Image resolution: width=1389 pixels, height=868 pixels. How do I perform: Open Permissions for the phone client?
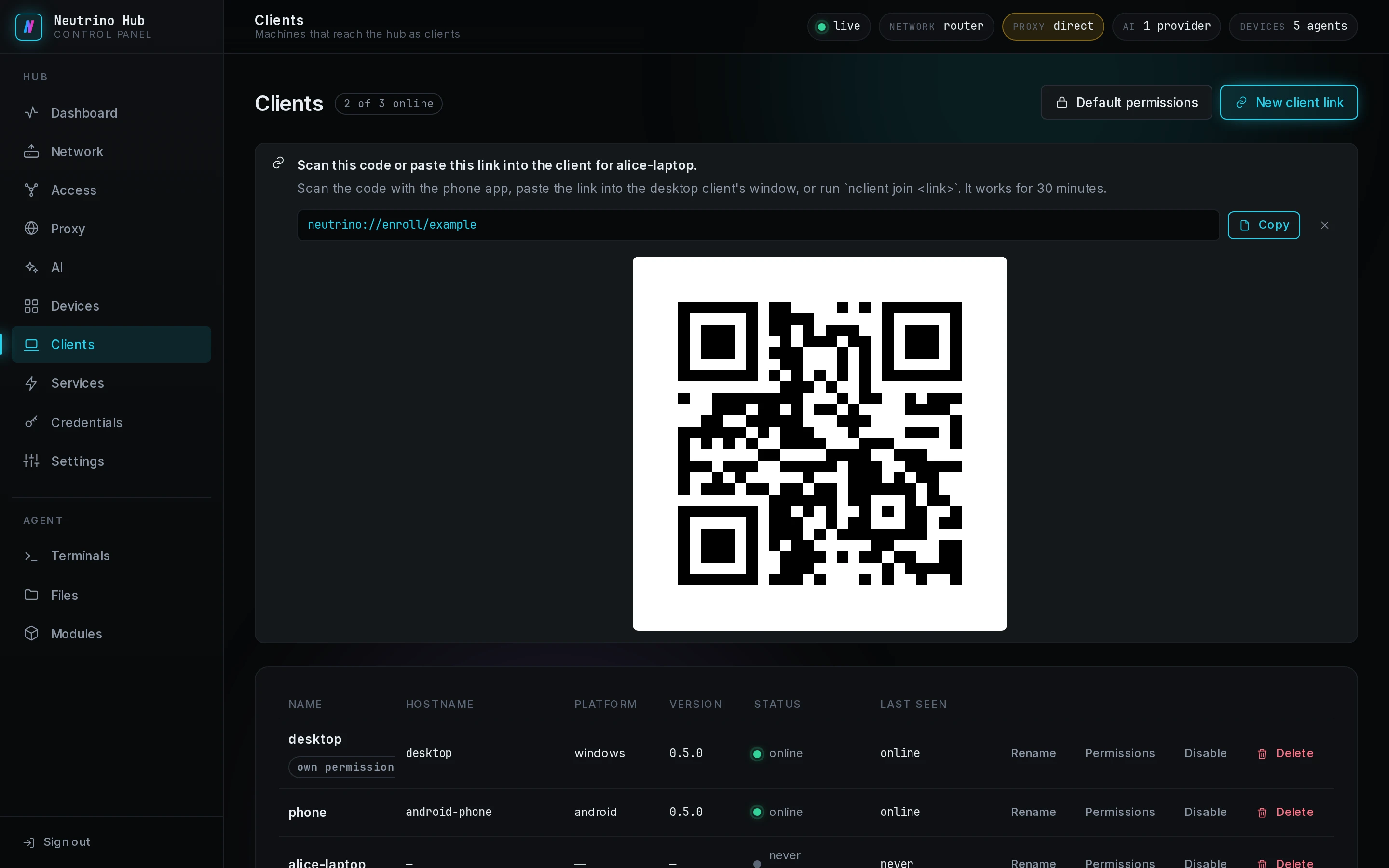point(1119,812)
